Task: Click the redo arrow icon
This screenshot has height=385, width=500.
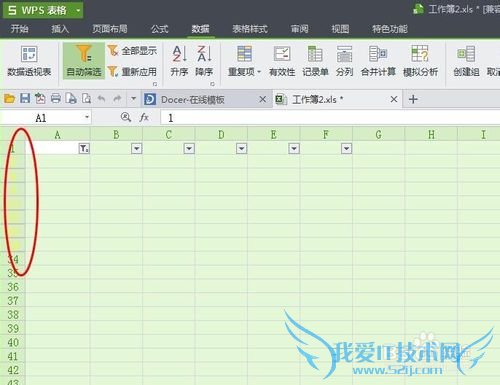Action: tap(117, 99)
